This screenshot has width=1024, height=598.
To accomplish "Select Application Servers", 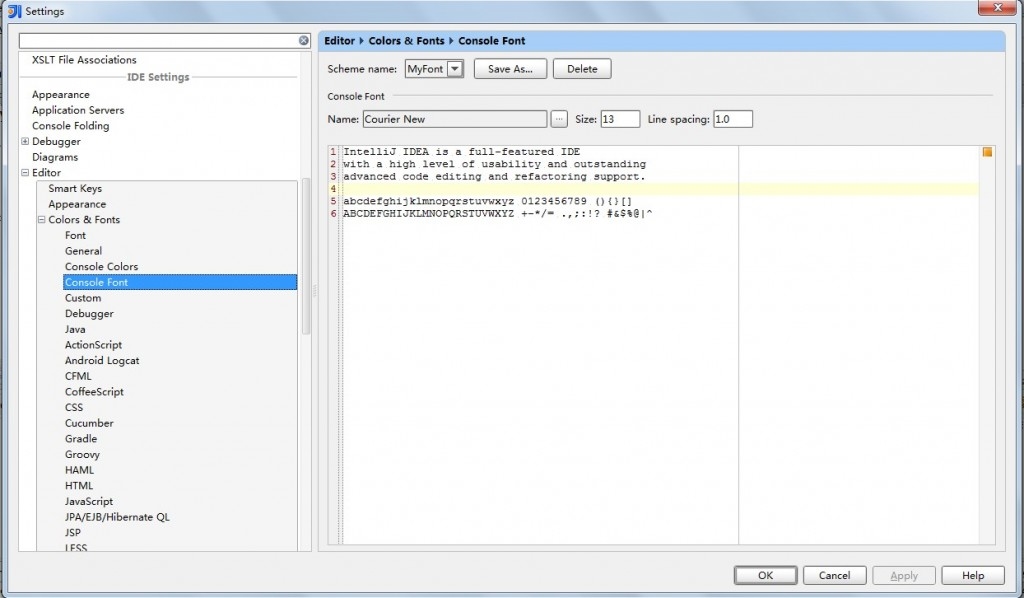I will pyautogui.click(x=78, y=110).
